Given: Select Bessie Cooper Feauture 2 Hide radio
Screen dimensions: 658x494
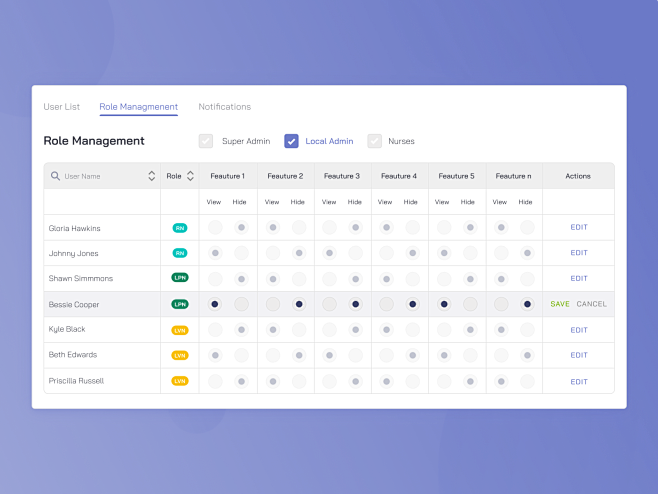Looking at the screenshot, I should pyautogui.click(x=299, y=304).
